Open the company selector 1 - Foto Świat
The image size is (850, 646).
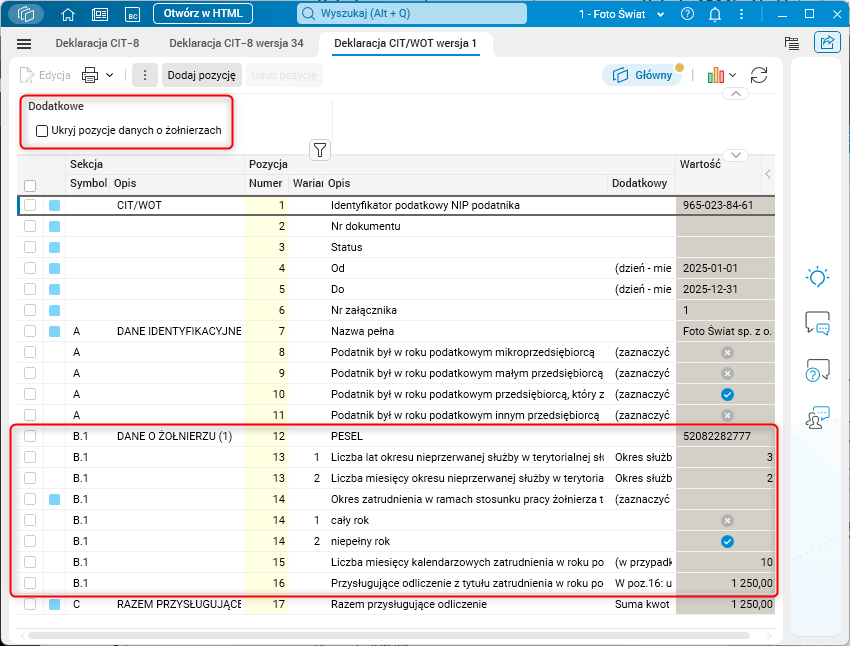pyautogui.click(x=621, y=14)
